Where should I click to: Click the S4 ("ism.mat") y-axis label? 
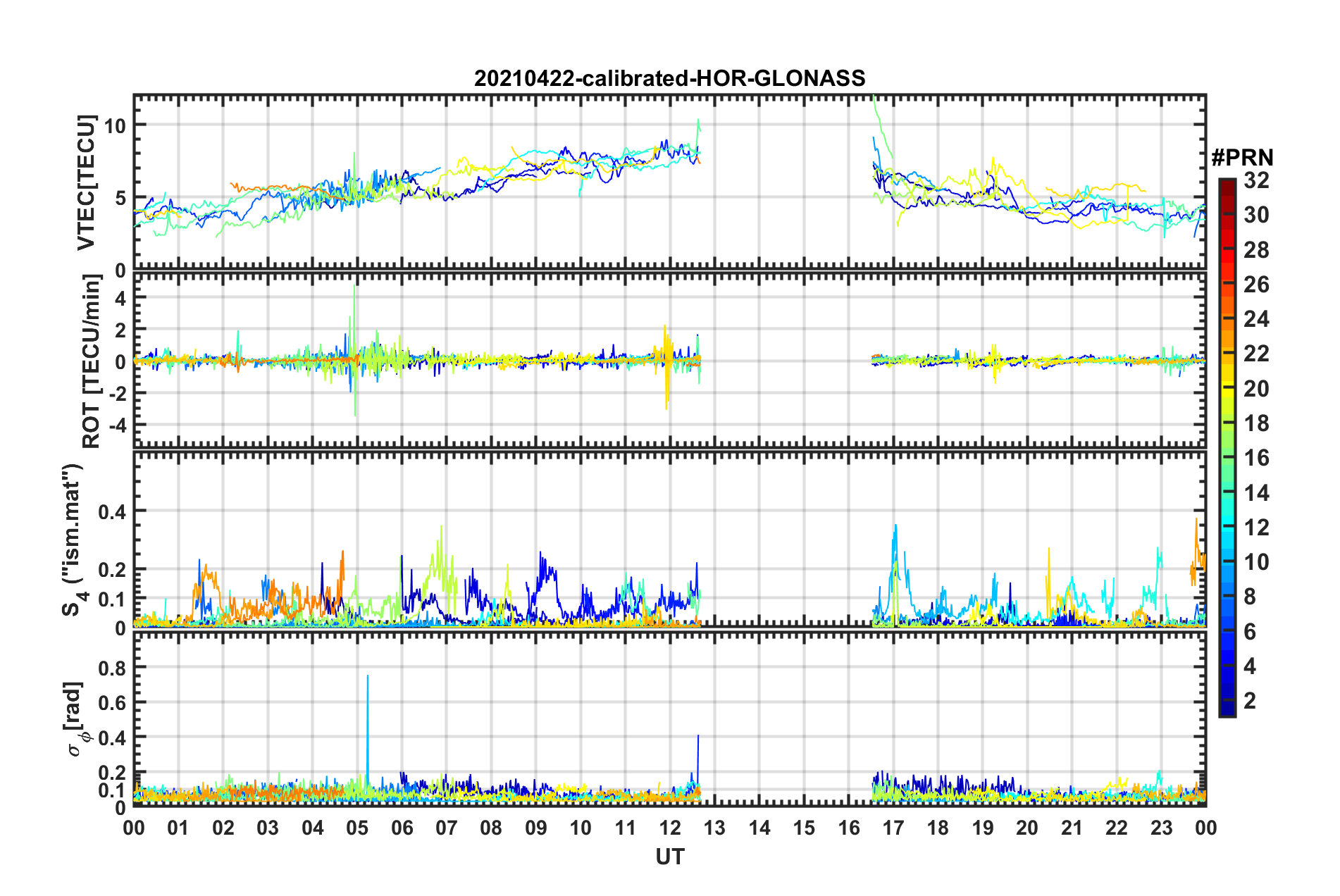click(74, 540)
